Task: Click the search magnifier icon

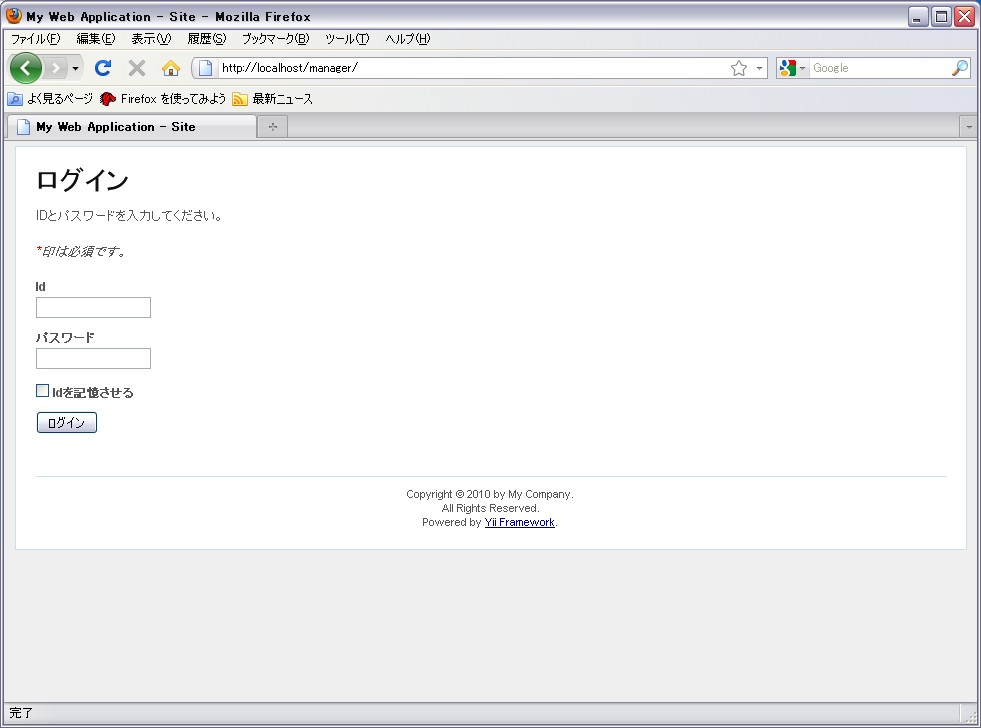Action: pos(960,68)
